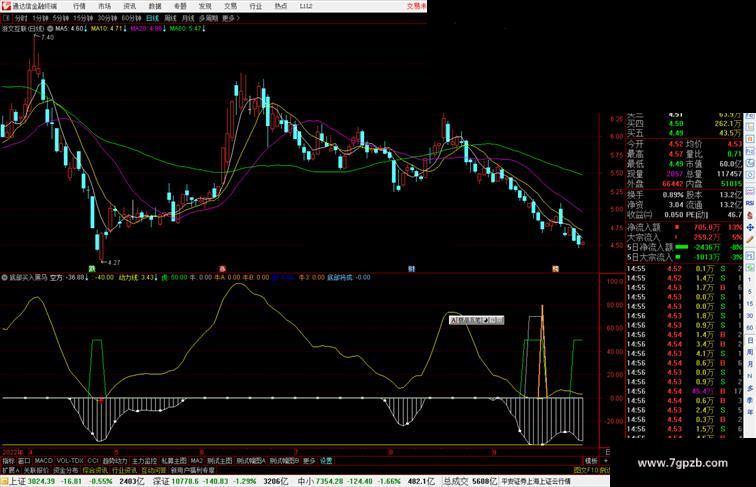756x487 pixels.
Task: Click sidebar icon above the RSI icon
Action: [750, 191]
